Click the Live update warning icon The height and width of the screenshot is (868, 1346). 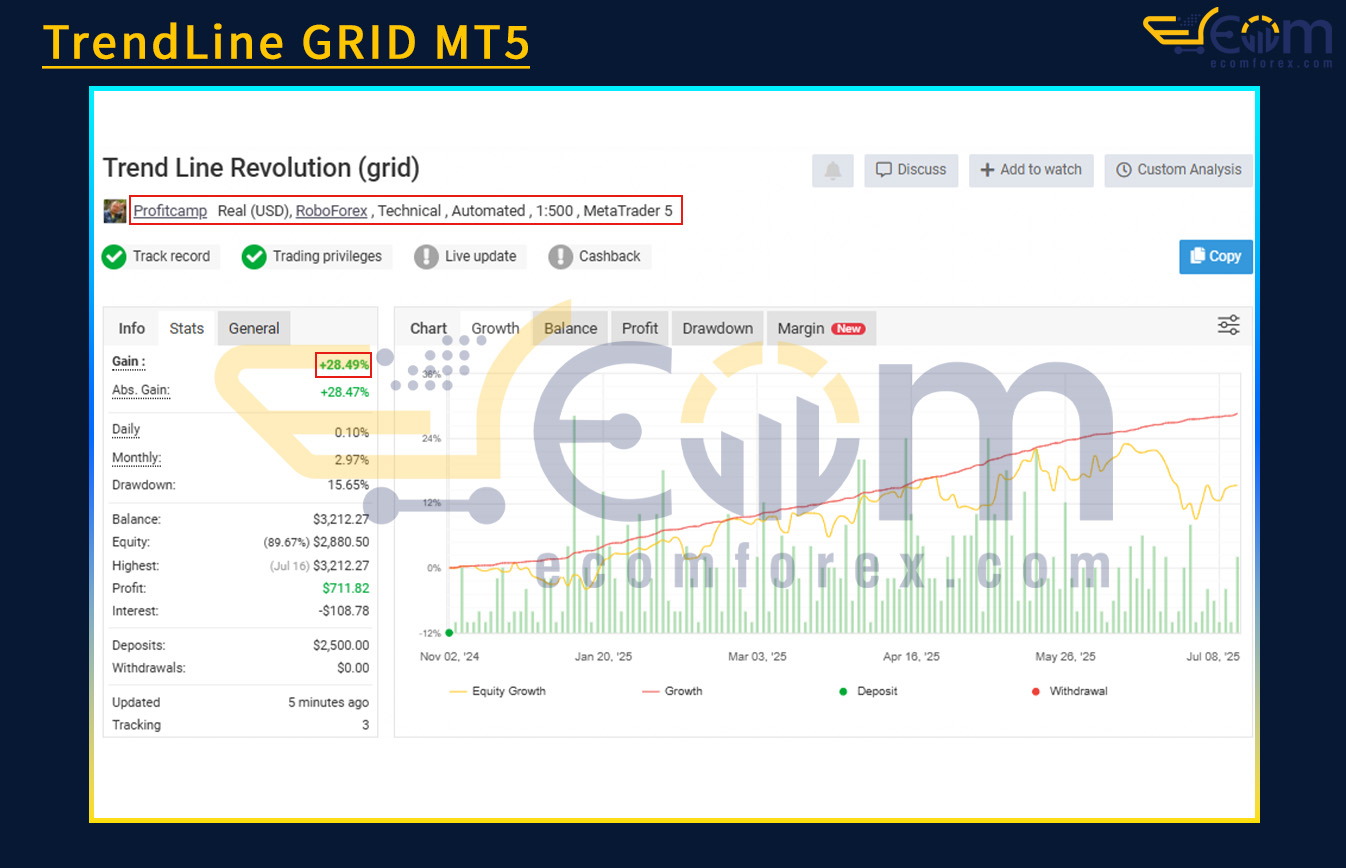(x=427, y=257)
